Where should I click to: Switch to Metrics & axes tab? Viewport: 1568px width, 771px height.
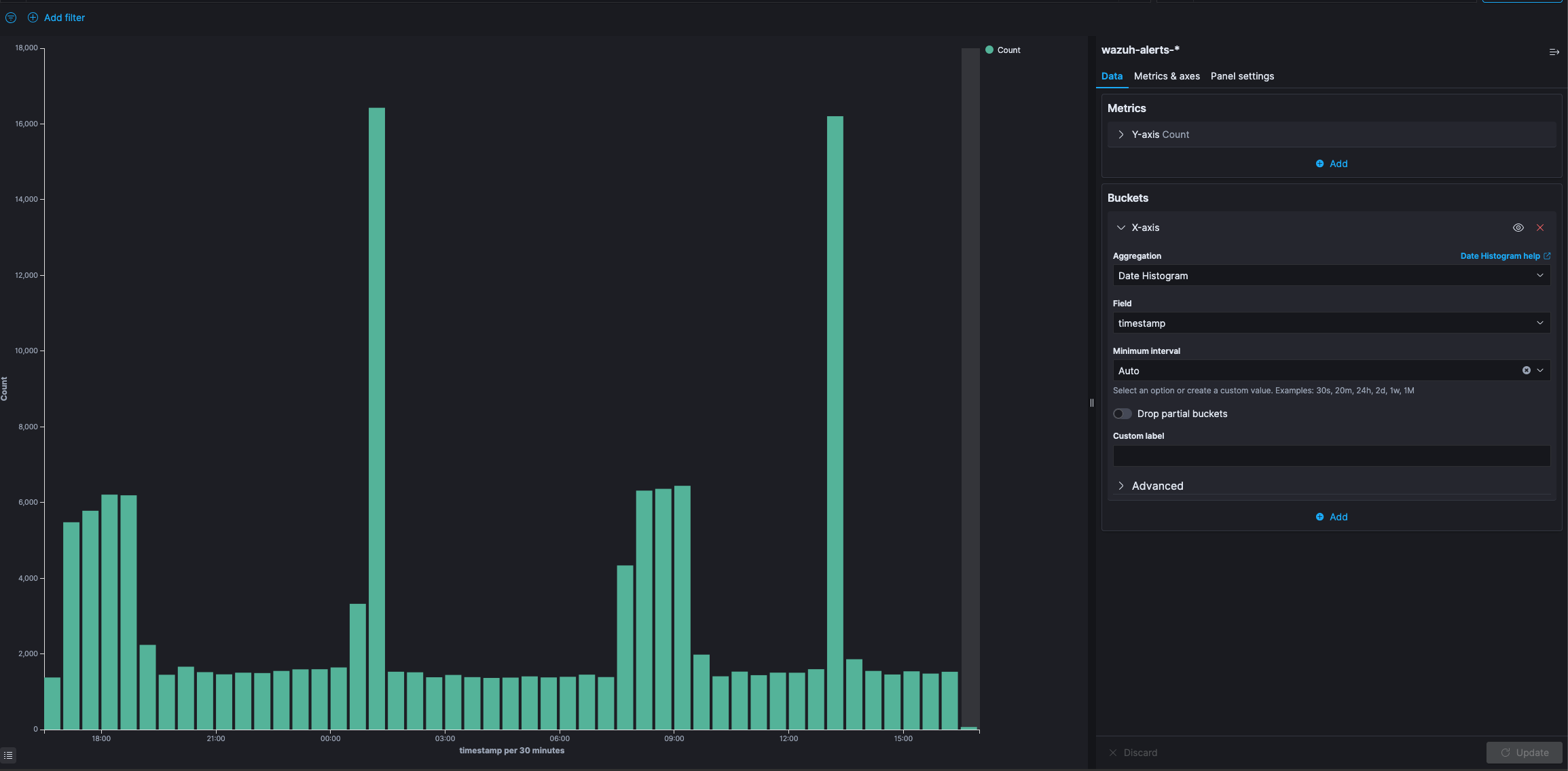click(1166, 76)
